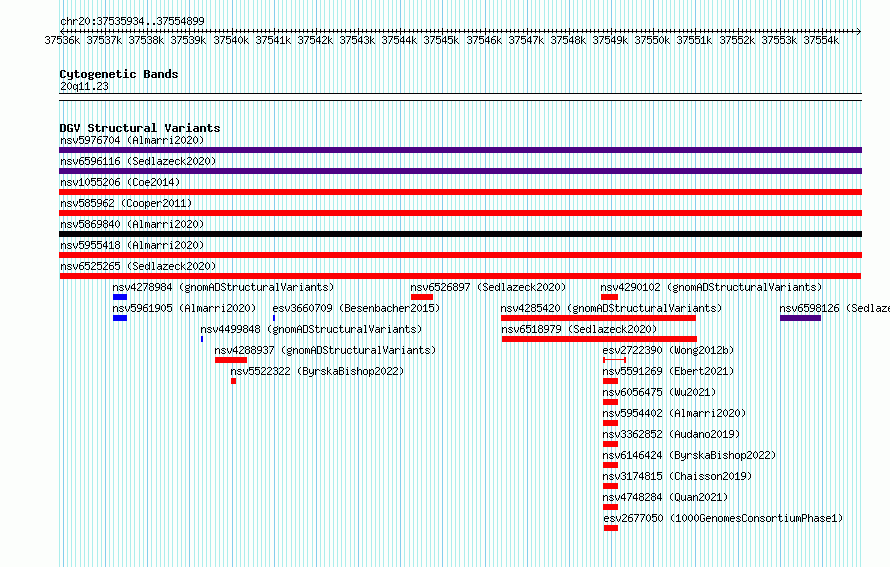Viewport: 890px width, 567px height.
Task: Click the chr20:37535934..37554899 coordinate text
Action: (x=132, y=21)
